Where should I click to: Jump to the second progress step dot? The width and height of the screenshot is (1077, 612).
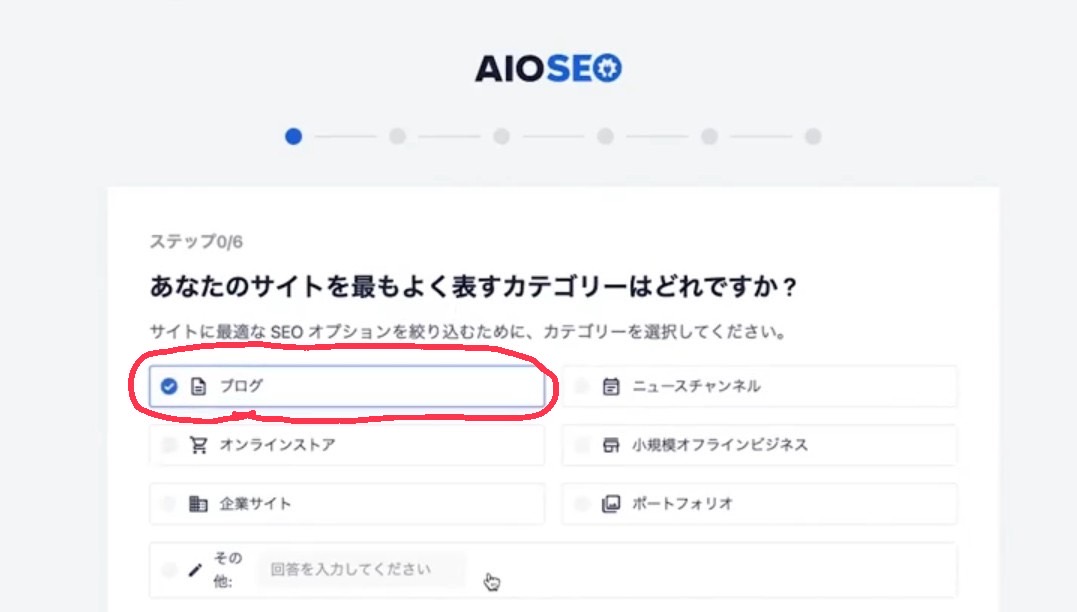(x=397, y=136)
